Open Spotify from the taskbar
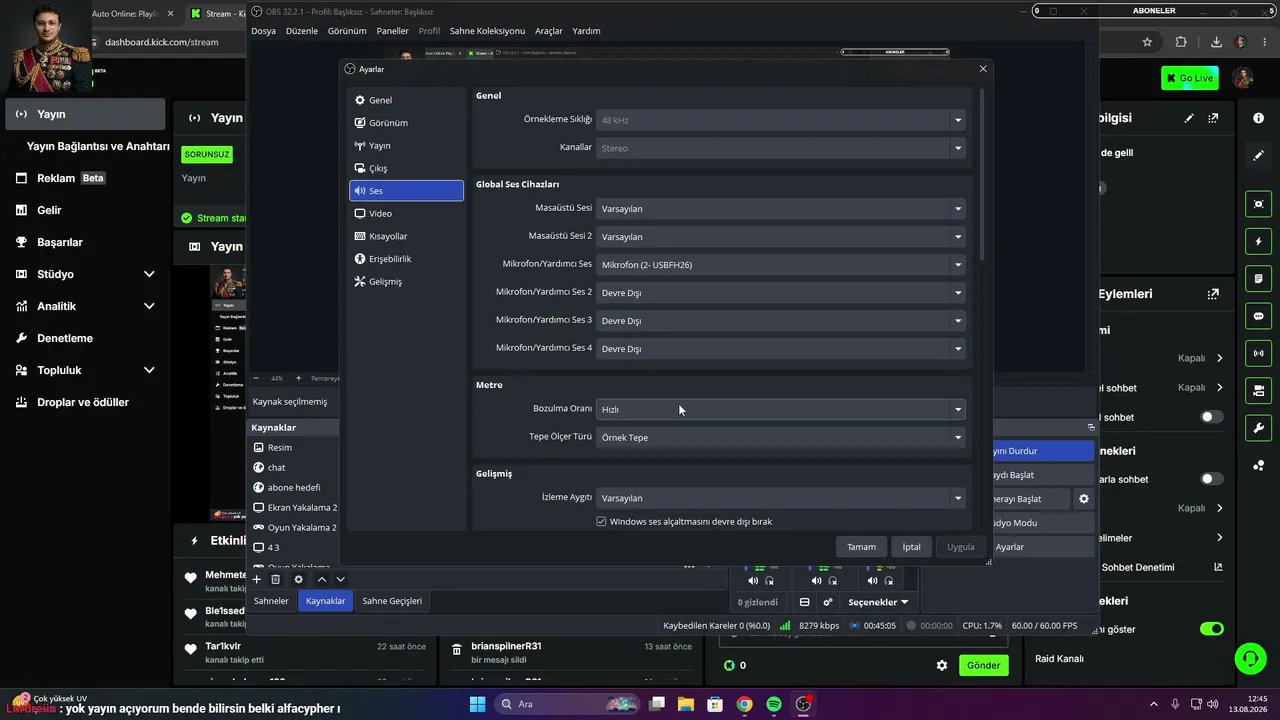This screenshot has width=1280, height=720. [774, 704]
